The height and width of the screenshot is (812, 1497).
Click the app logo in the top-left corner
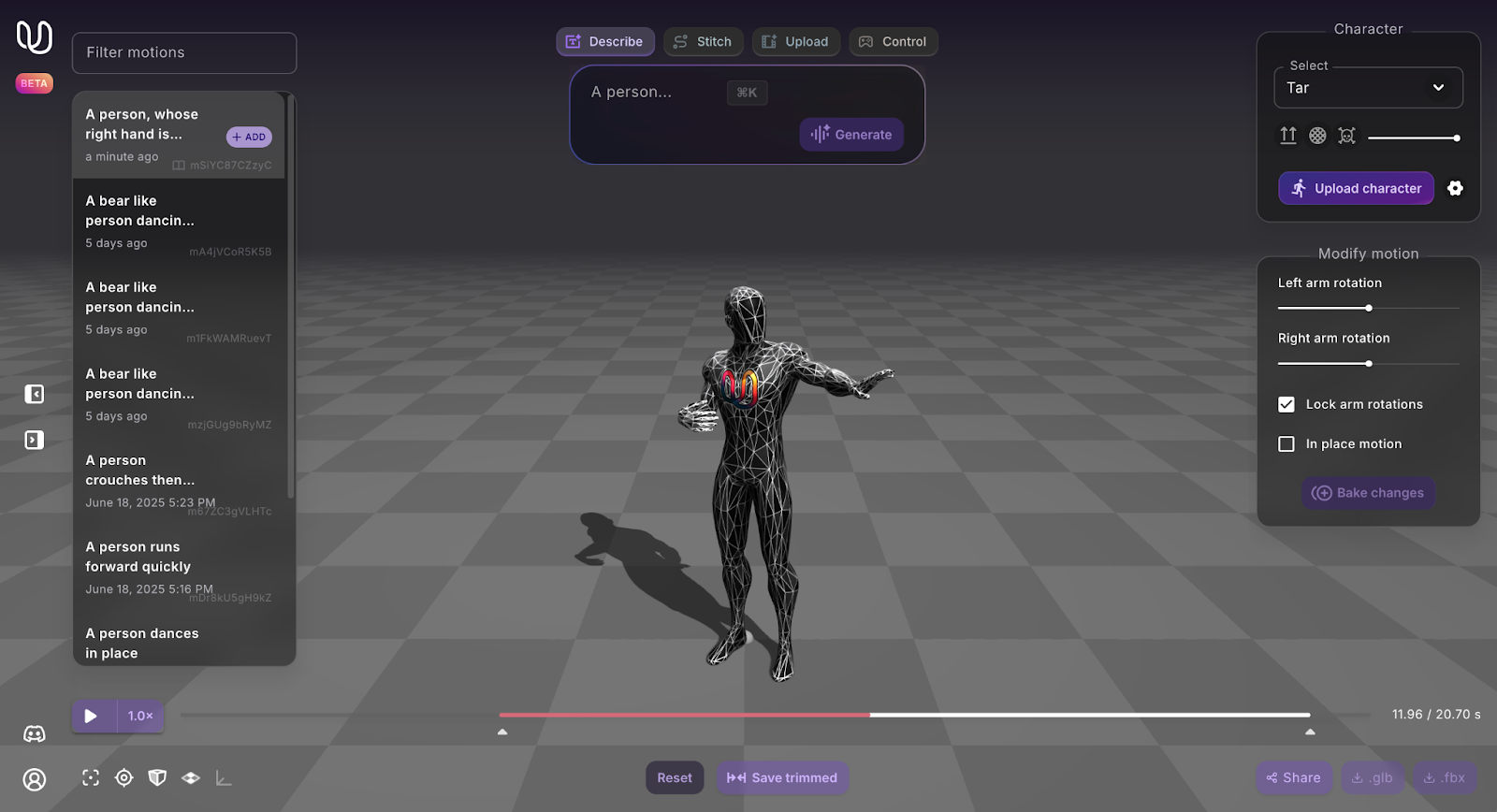tap(35, 37)
